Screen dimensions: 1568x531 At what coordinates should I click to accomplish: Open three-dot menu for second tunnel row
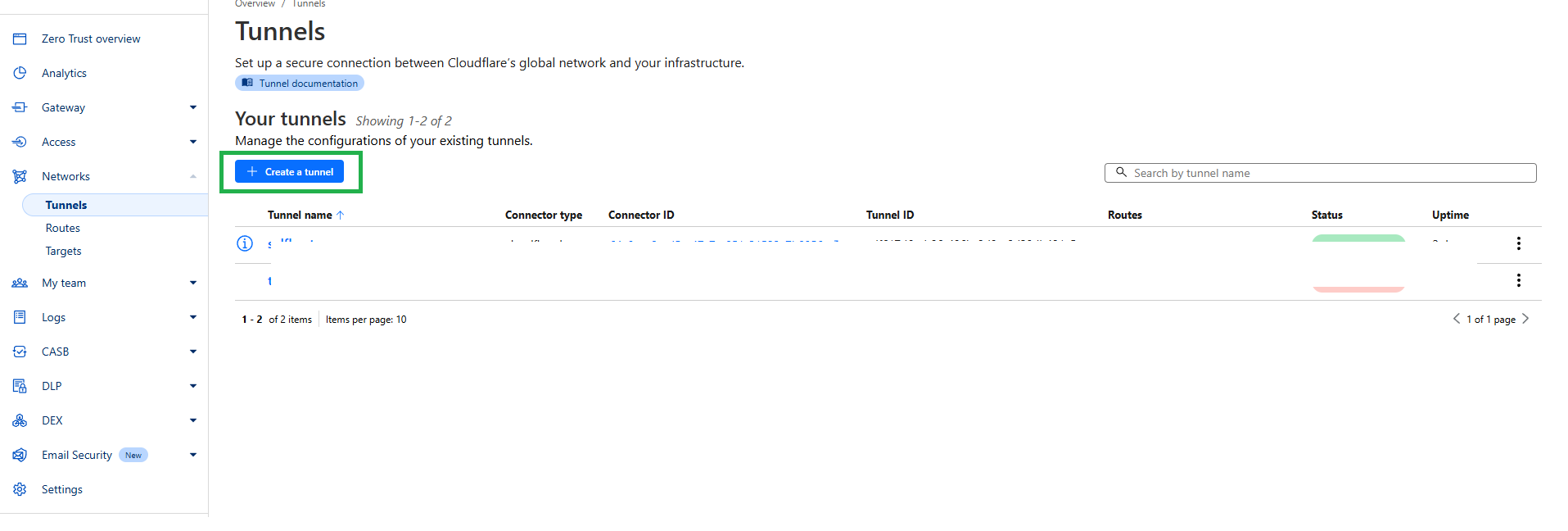coord(1519,280)
